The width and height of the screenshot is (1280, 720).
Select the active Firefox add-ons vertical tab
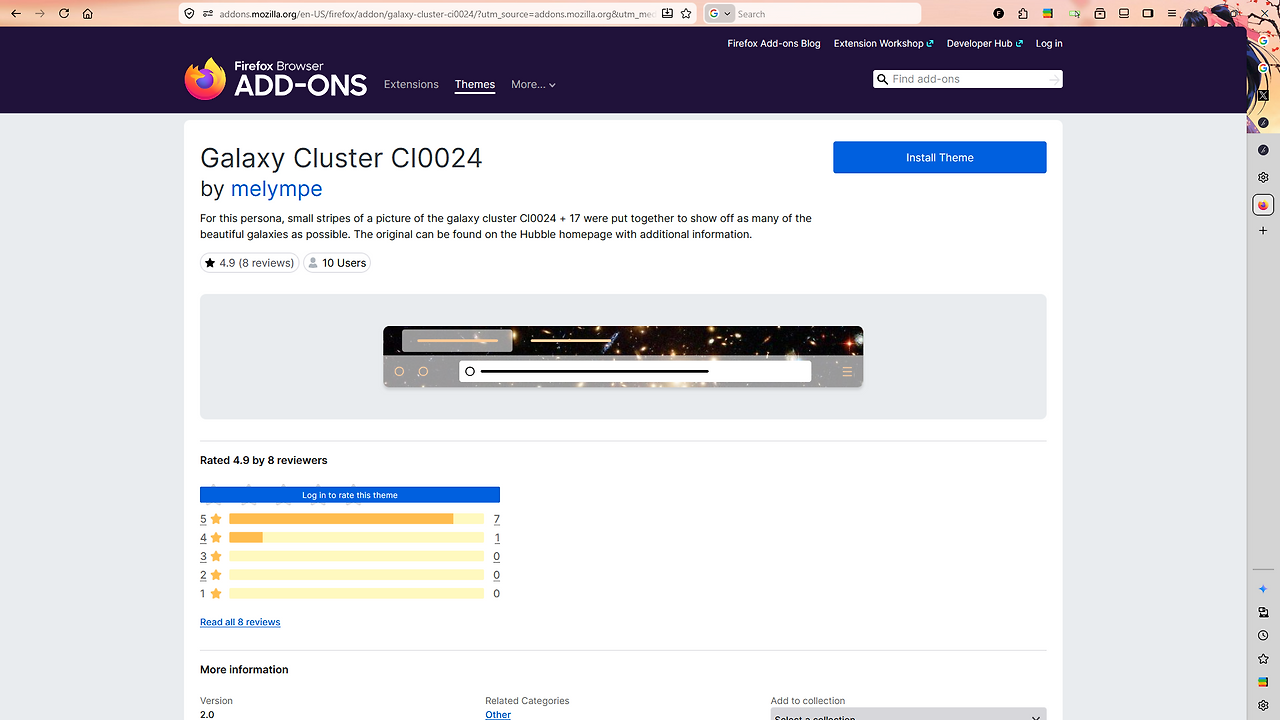pos(1263,205)
